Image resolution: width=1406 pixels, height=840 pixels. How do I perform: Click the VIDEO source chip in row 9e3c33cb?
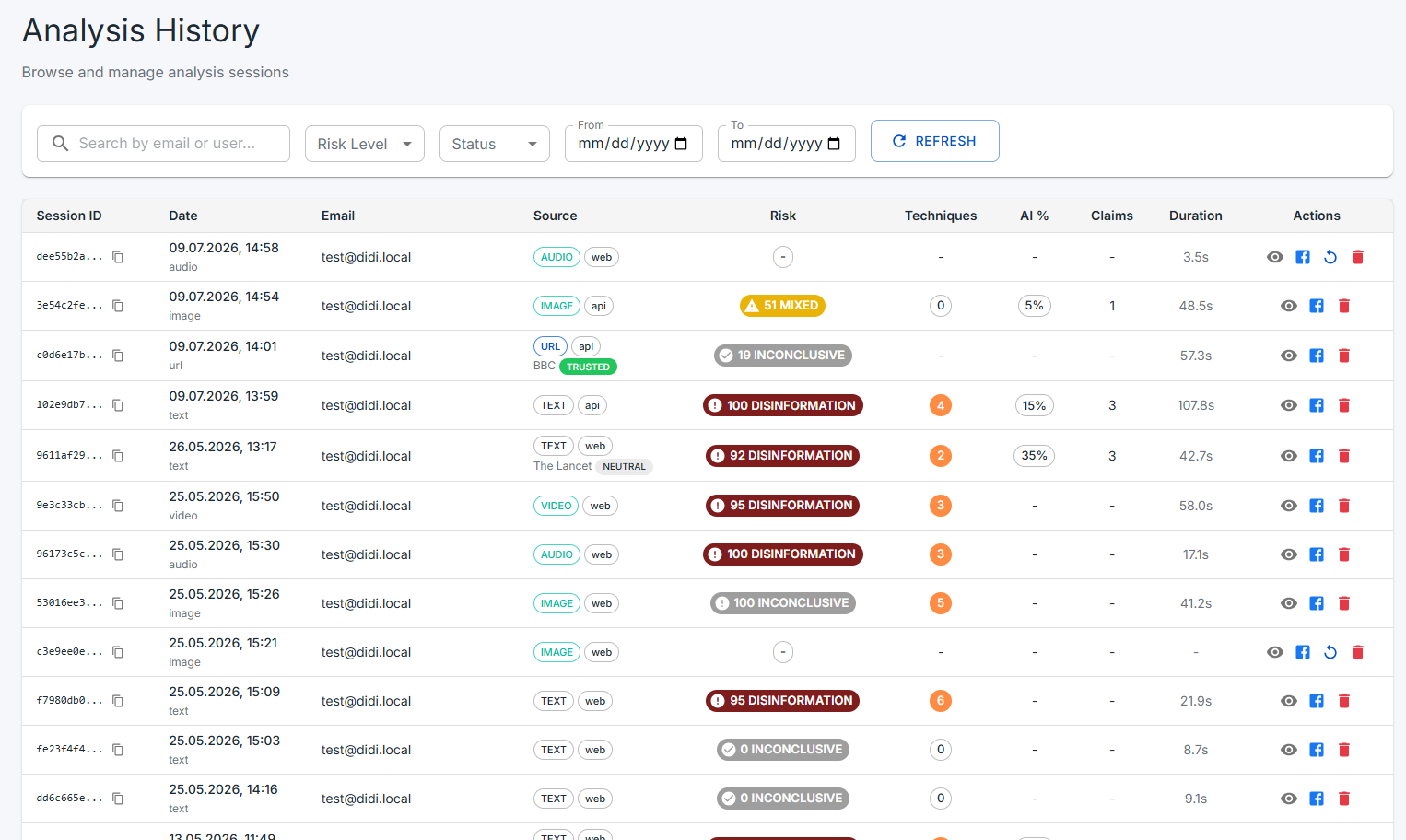coord(557,506)
